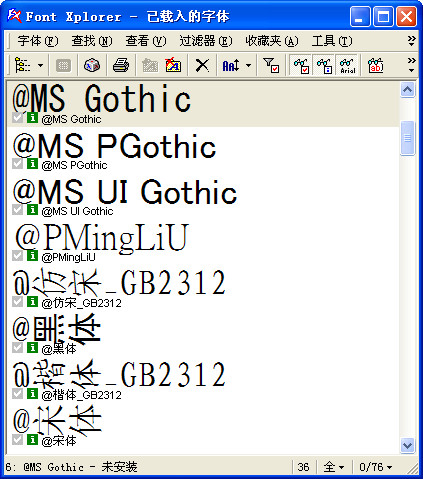Minimize the Font Xplorer window
The height and width of the screenshot is (479, 423).
(x=360, y=16)
